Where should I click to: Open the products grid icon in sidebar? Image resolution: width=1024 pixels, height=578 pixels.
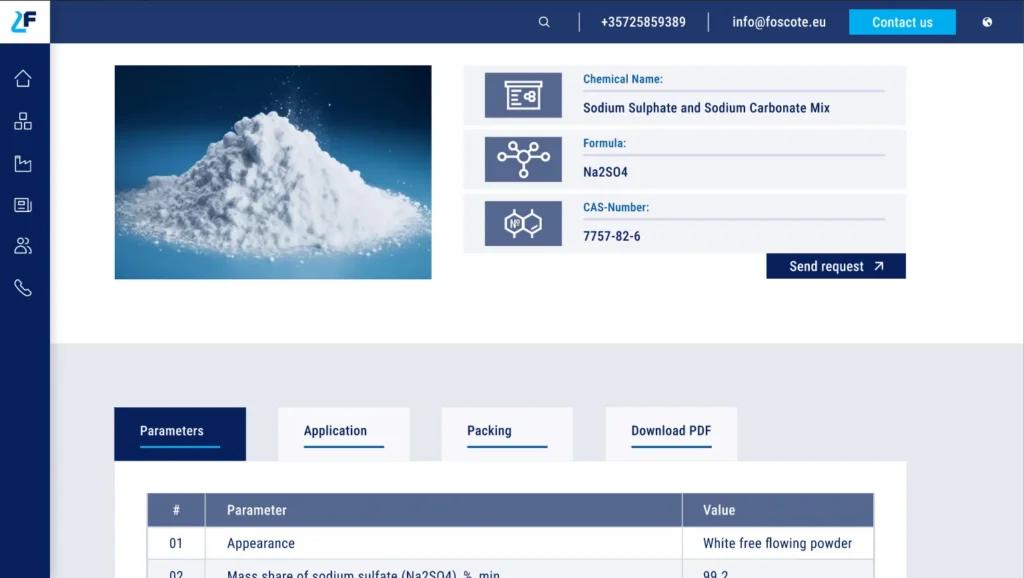(x=23, y=121)
